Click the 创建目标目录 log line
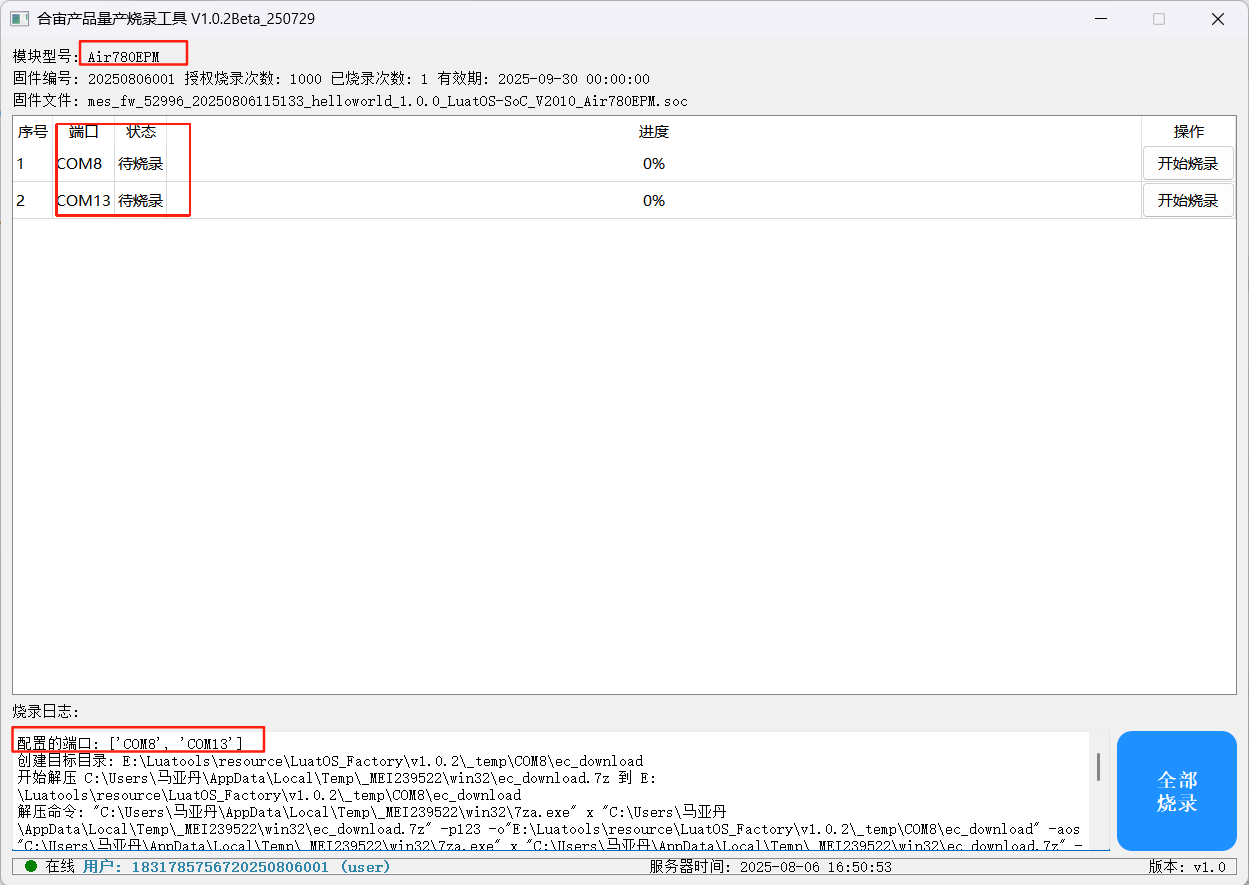1249x885 pixels. tap(330, 761)
